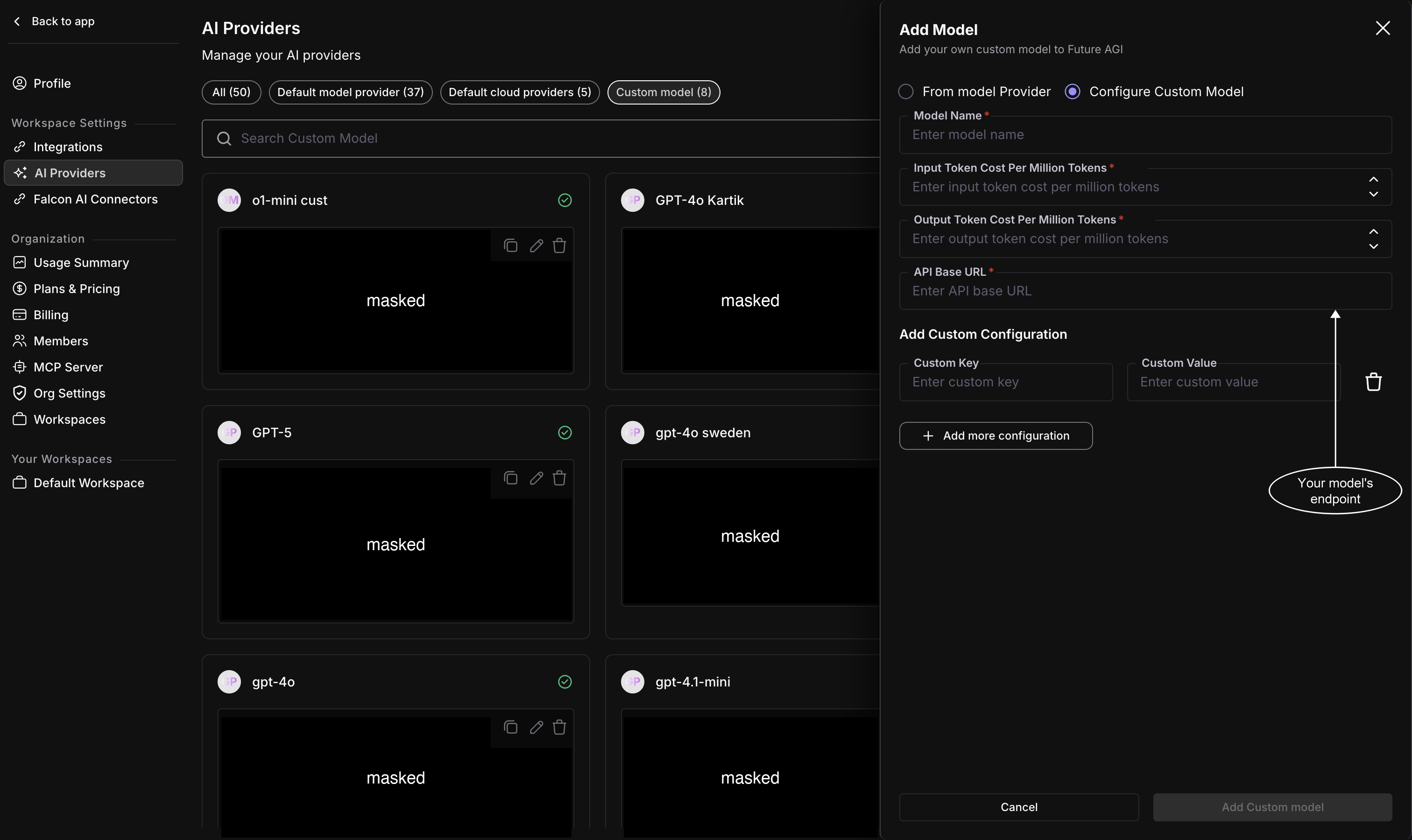
Task: Switch to the All (50) filter tab
Action: pos(231,92)
